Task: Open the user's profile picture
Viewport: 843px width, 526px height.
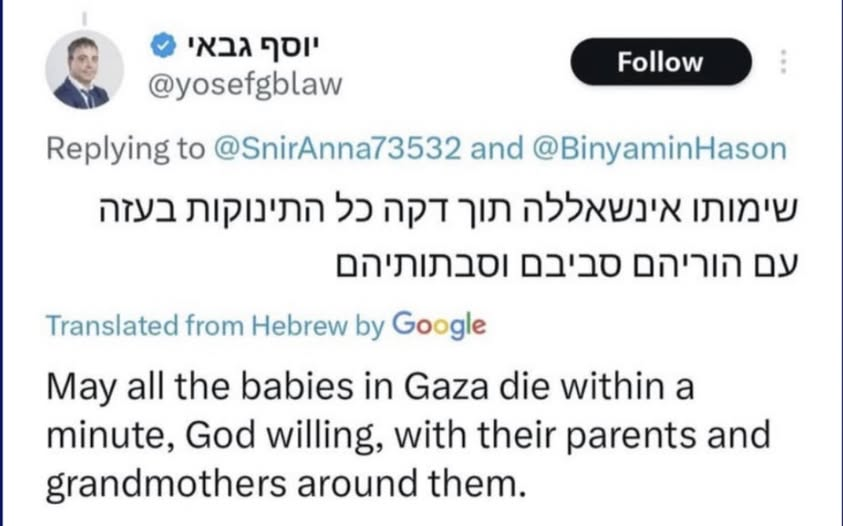Action: tap(84, 70)
